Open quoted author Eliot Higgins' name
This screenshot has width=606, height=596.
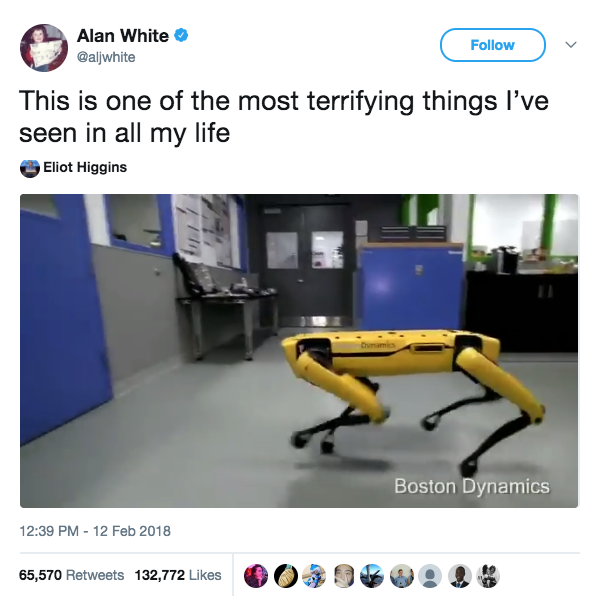[85, 167]
